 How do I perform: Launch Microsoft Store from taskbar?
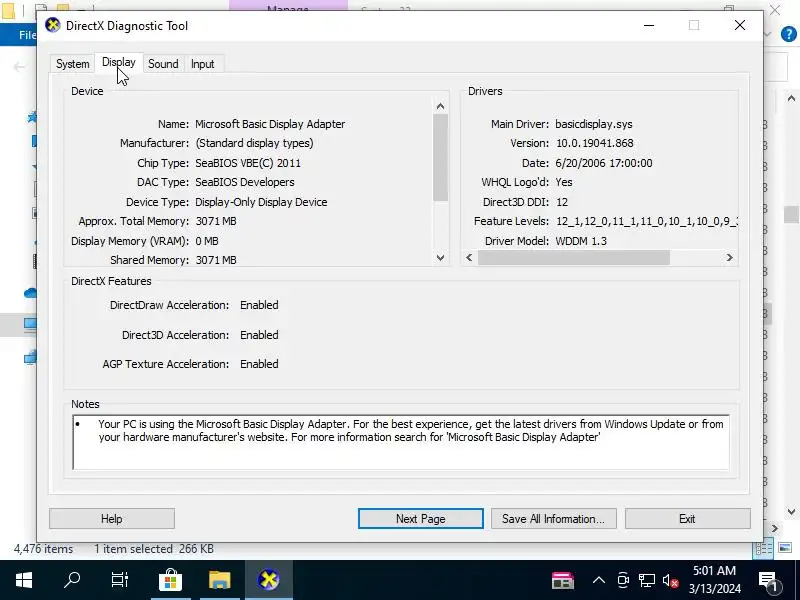(170, 580)
